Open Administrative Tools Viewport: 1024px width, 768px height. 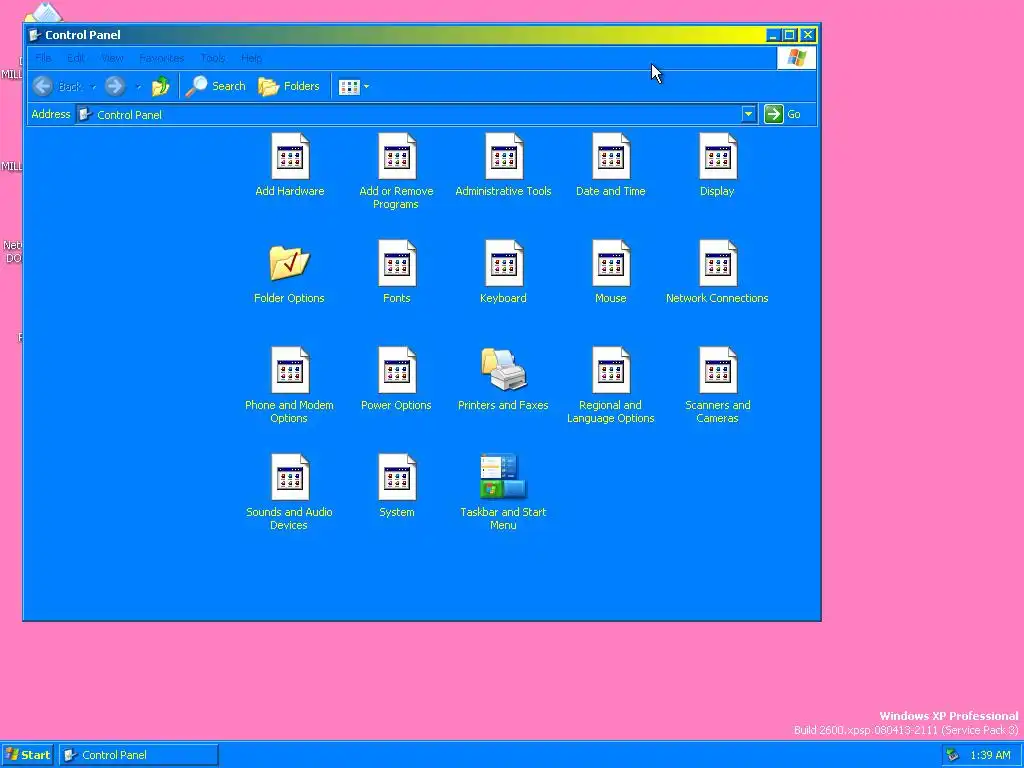[x=504, y=165]
